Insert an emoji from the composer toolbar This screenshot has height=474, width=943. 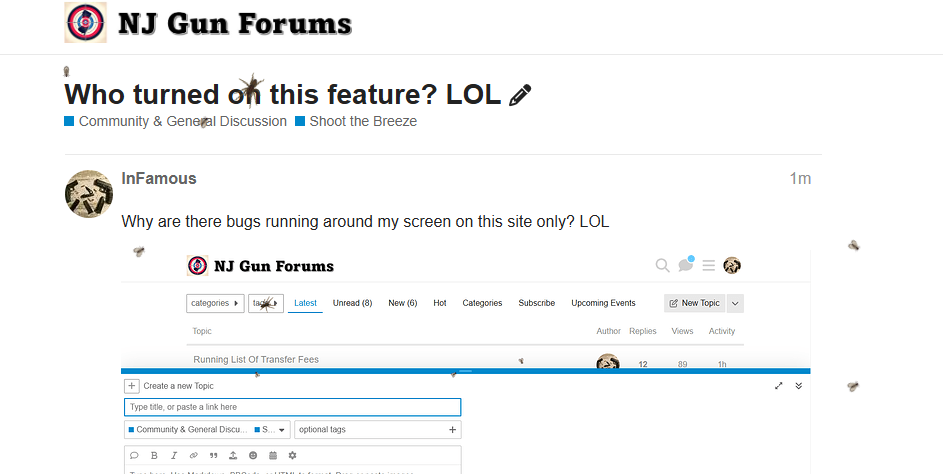click(252, 455)
